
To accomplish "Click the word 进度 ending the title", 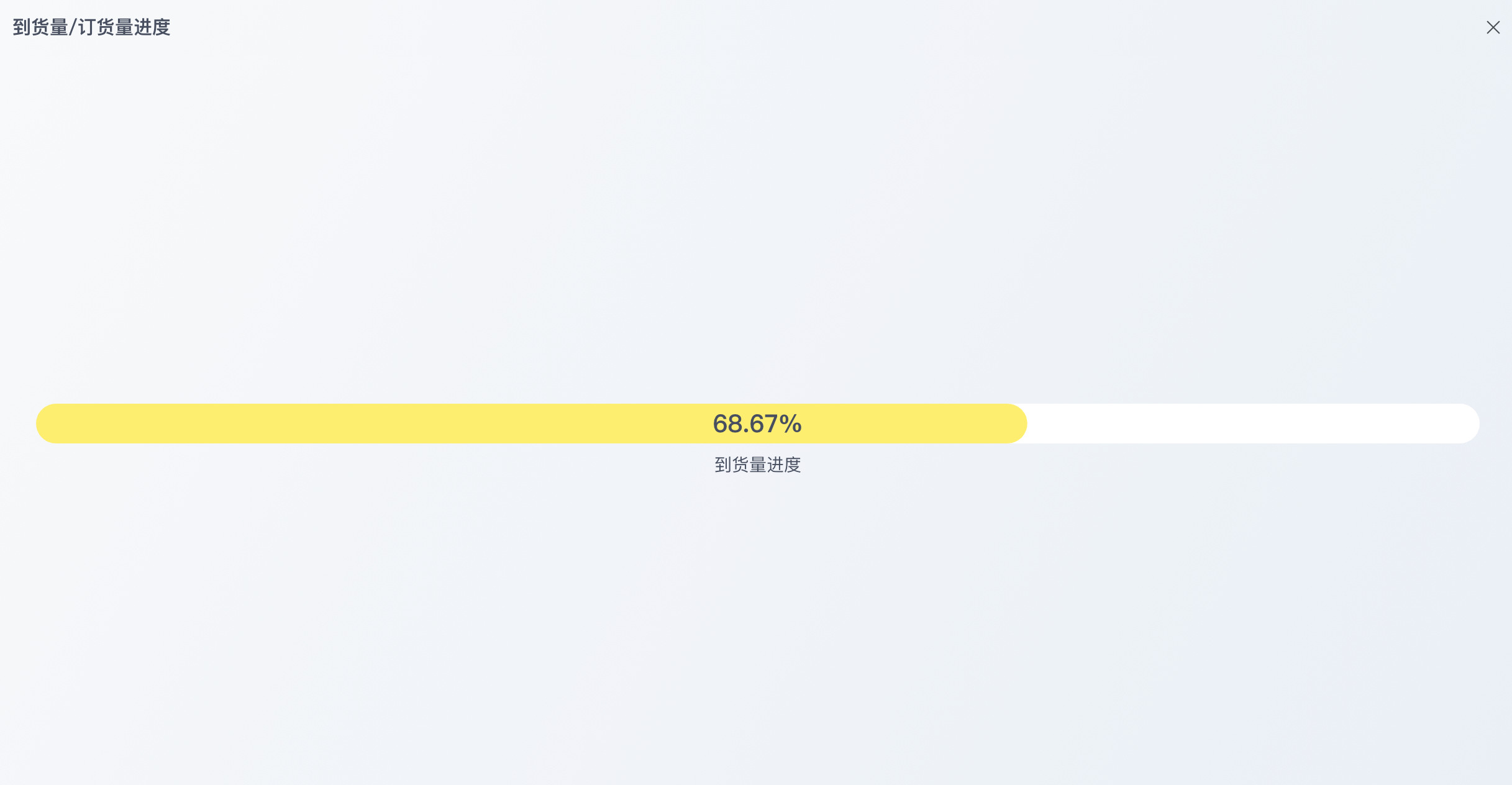I will (x=152, y=27).
